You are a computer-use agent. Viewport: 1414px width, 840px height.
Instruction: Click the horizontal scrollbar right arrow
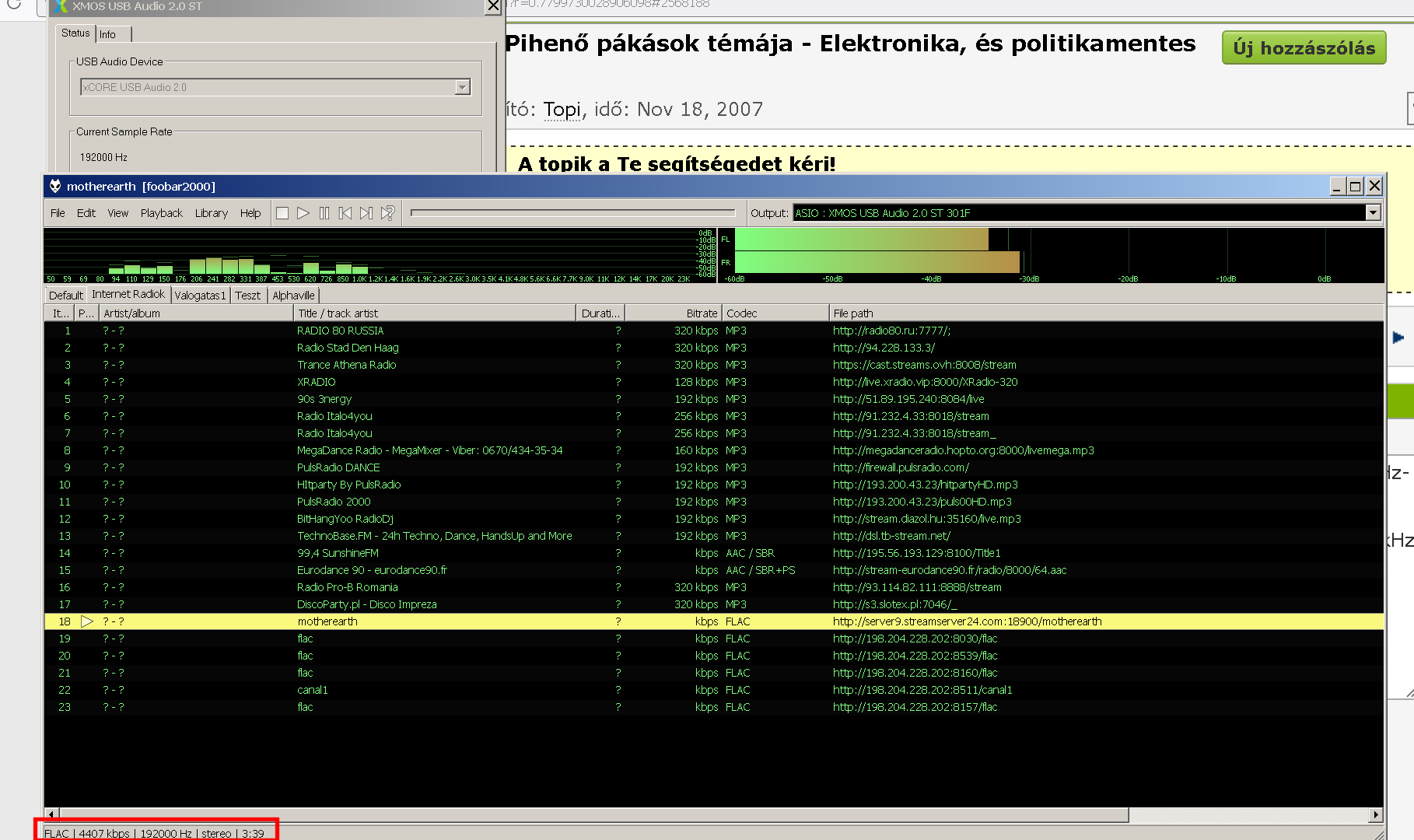pos(1376,815)
